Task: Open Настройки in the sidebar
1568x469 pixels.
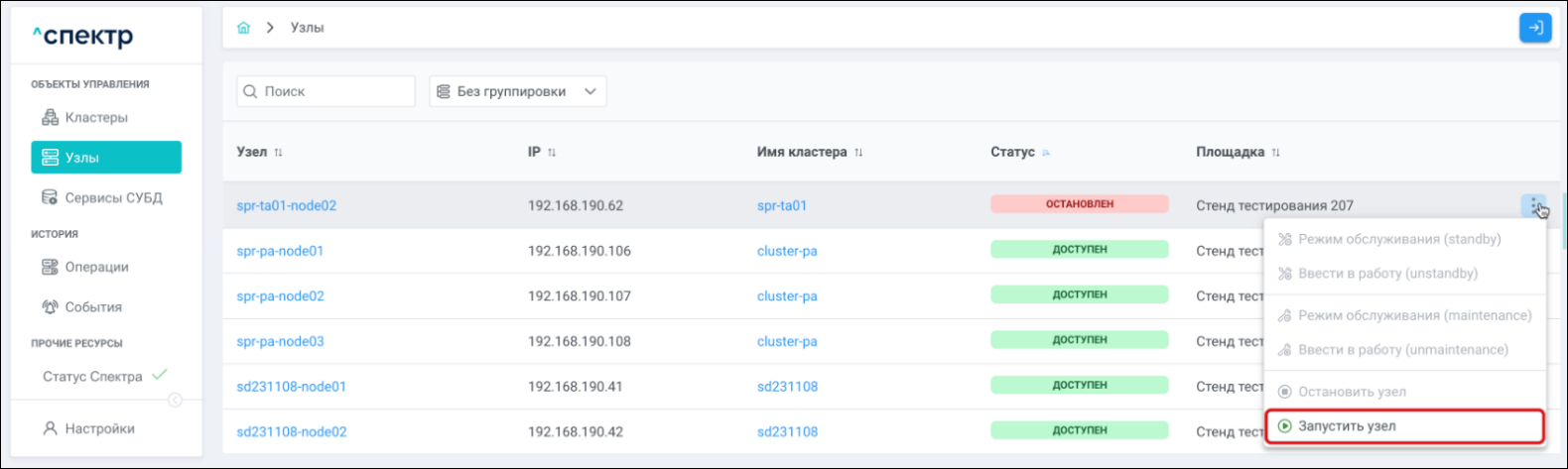Action: click(99, 429)
